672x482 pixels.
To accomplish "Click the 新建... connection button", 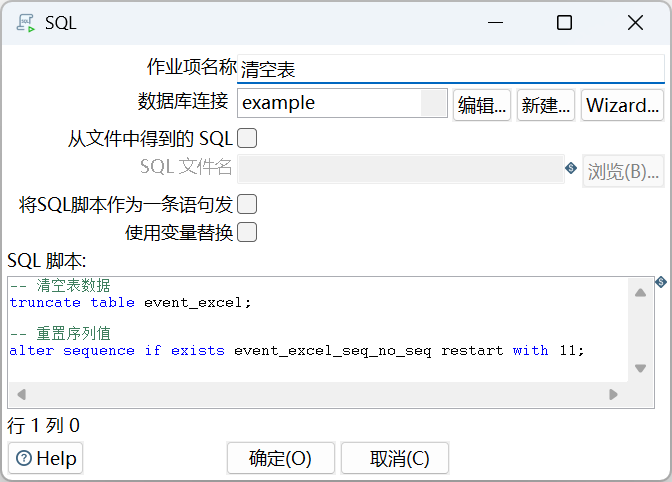I will 546,105.
